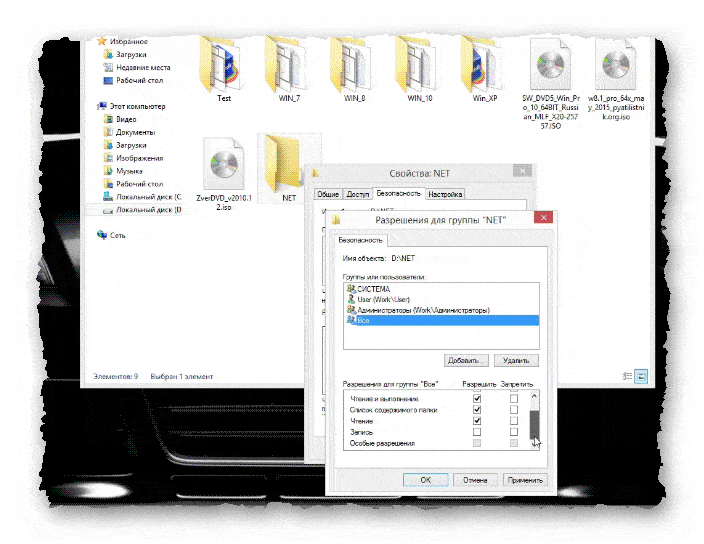Image resolution: width=704 pixels, height=544 pixels.
Task: Select Безопасность tab in permissions dialog
Action: [360, 241]
